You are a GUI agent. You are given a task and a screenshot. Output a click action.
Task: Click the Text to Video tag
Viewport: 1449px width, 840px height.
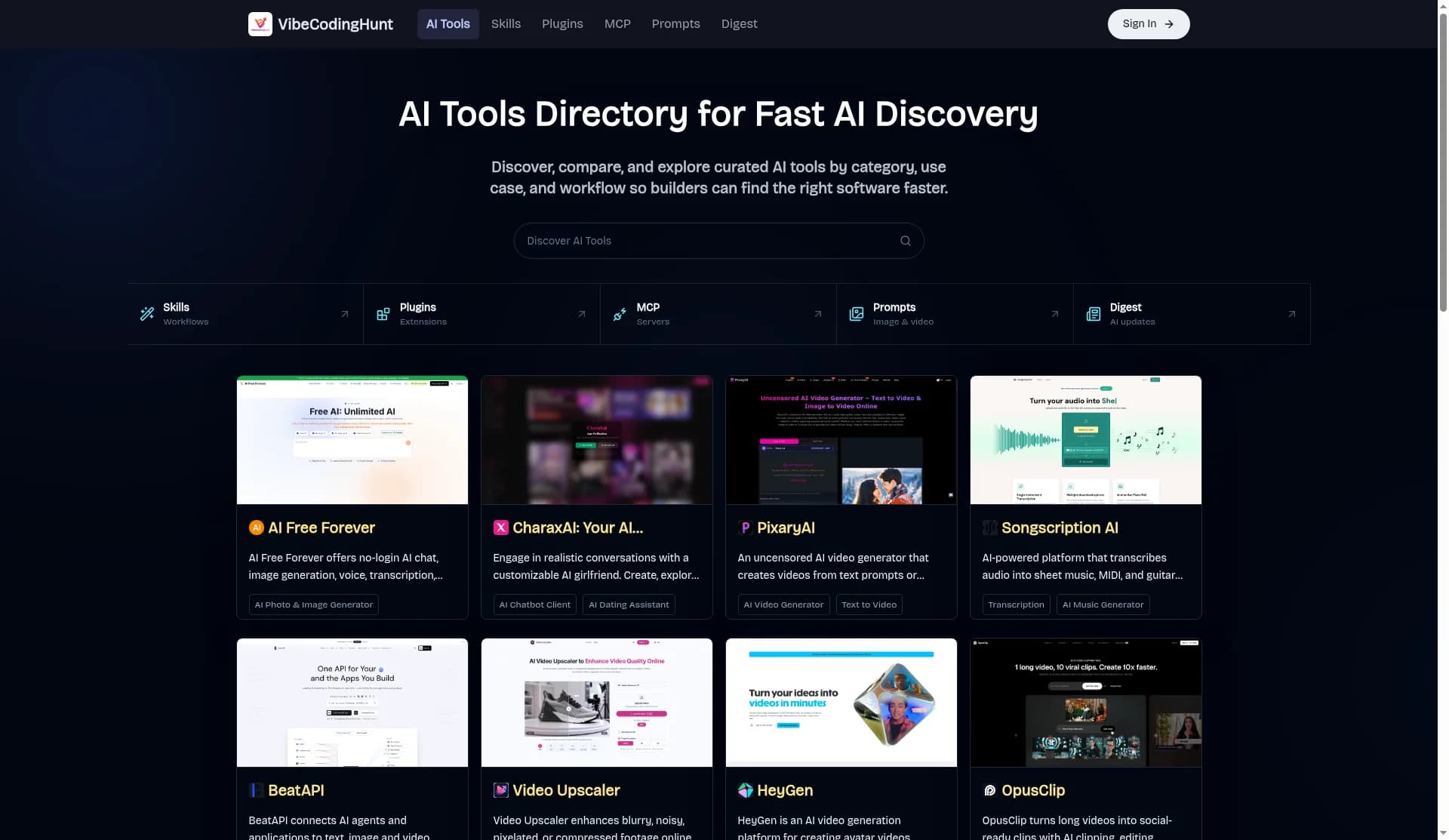click(869, 605)
